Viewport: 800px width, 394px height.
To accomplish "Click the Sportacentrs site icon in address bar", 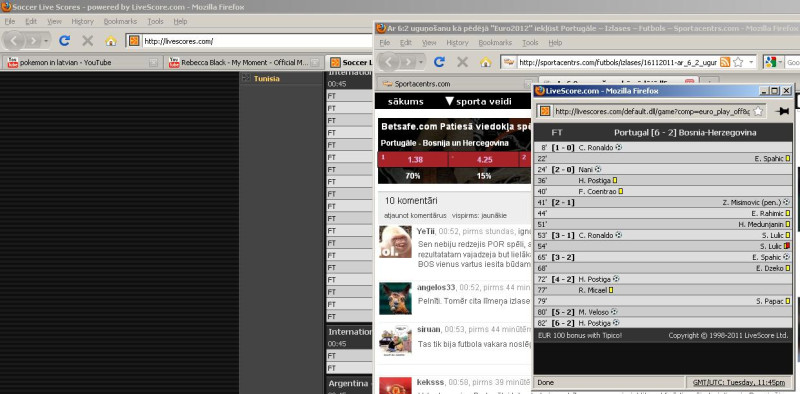I will click(509, 62).
